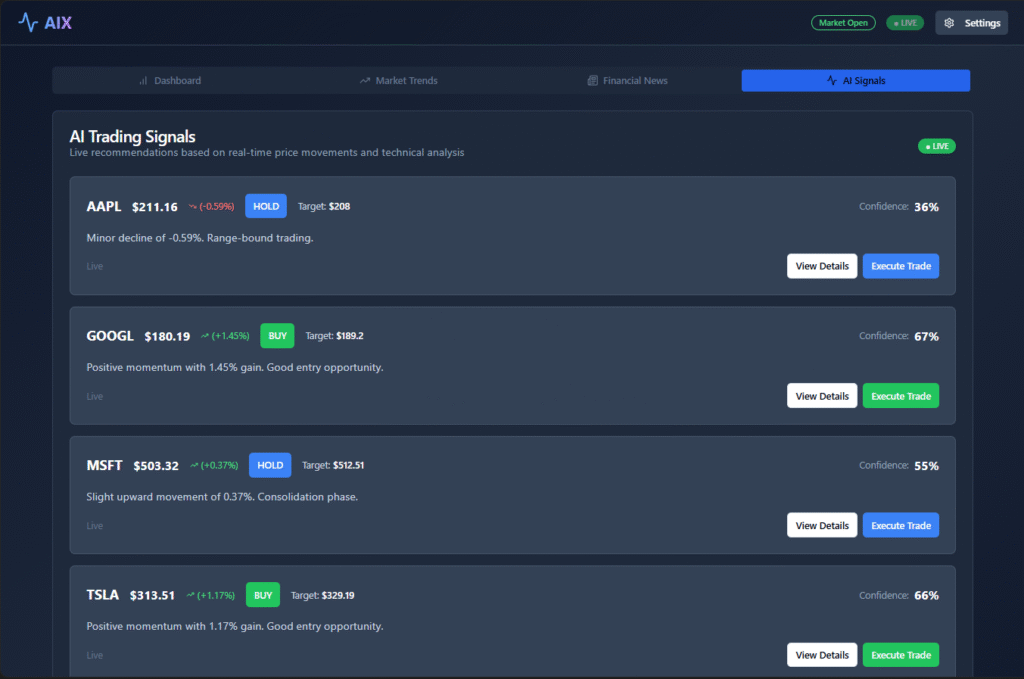Click the Settings gear icon
The width and height of the screenshot is (1024, 679).
[949, 23]
